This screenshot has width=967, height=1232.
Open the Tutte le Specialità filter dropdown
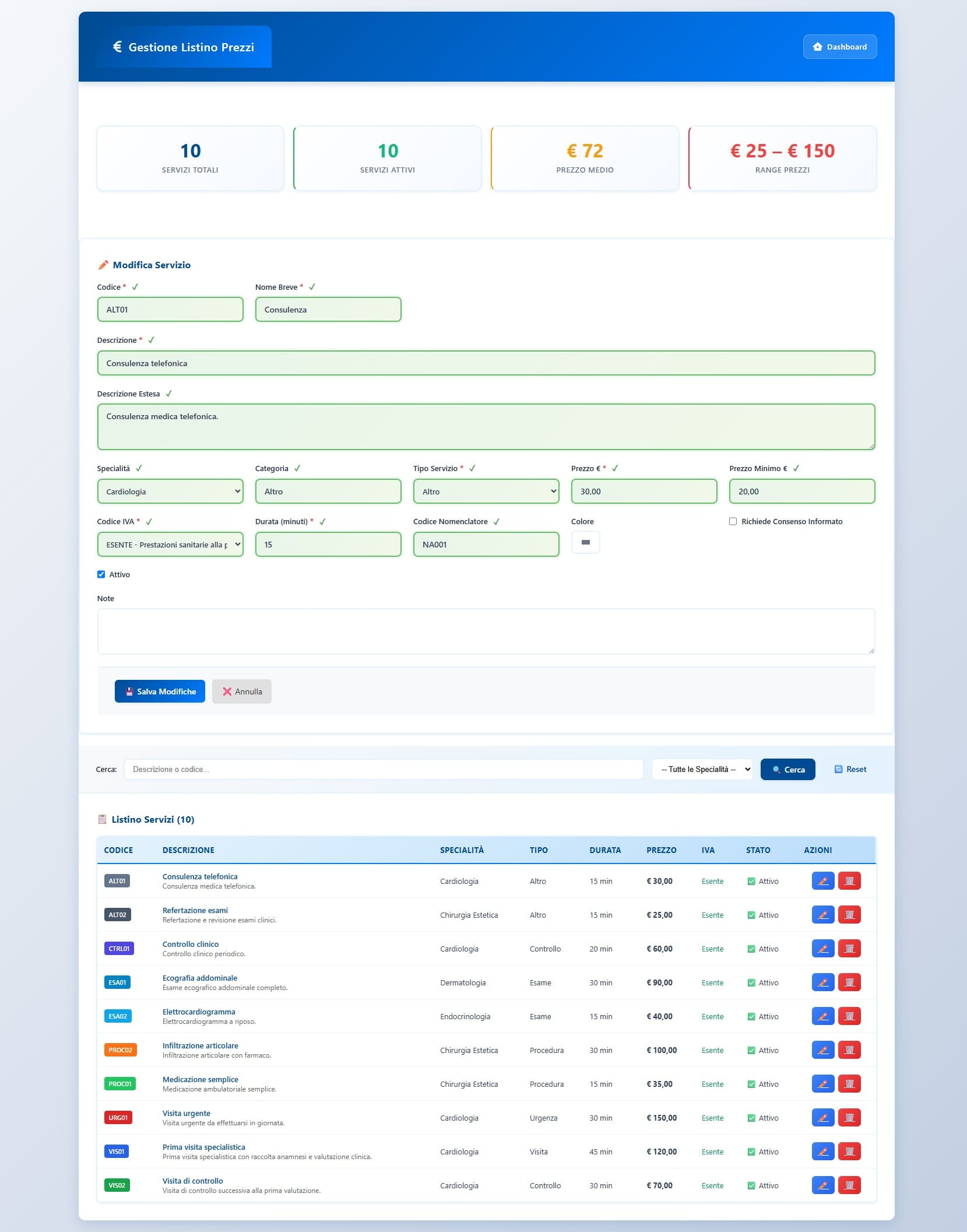pyautogui.click(x=702, y=770)
